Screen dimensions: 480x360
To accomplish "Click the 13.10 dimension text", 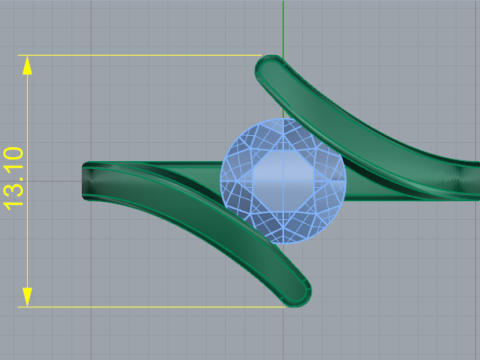I will coord(14,179).
